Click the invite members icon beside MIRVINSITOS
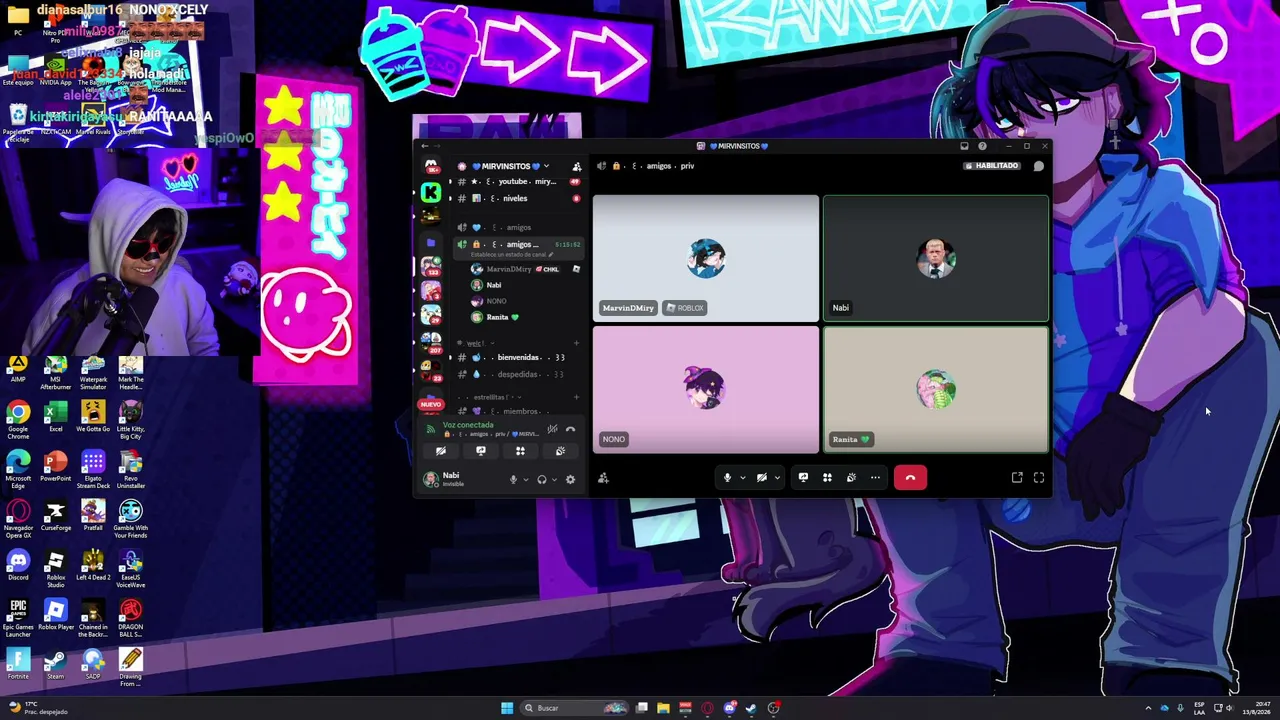Image resolution: width=1280 pixels, height=720 pixels. click(x=576, y=166)
